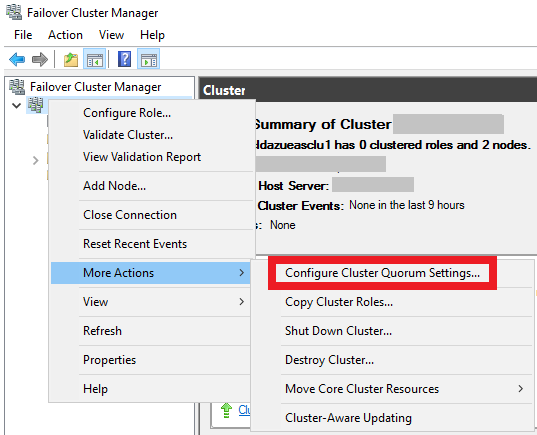This screenshot has height=435, width=537.
Task: Select Close Connection
Action: click(x=151, y=215)
